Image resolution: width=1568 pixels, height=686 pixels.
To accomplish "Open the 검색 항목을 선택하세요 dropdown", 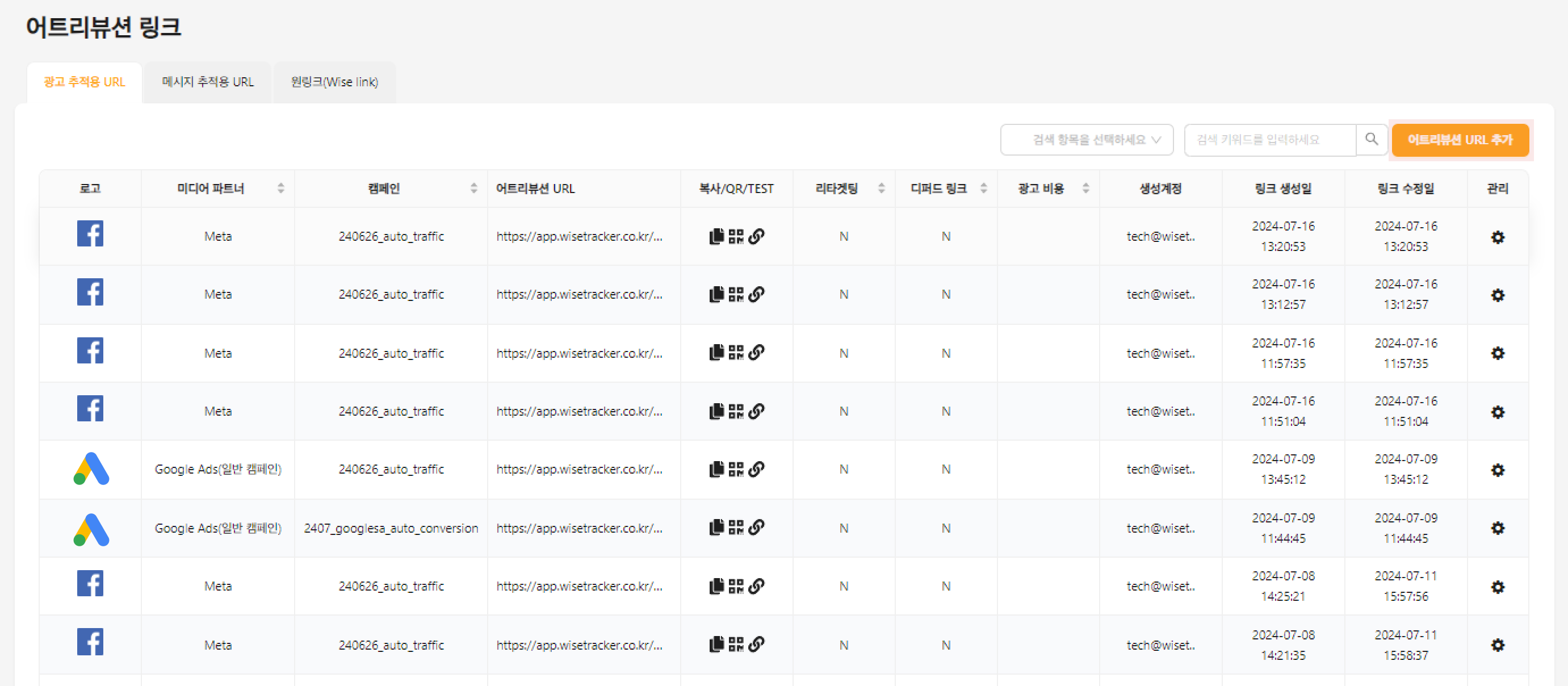I will tap(1087, 139).
